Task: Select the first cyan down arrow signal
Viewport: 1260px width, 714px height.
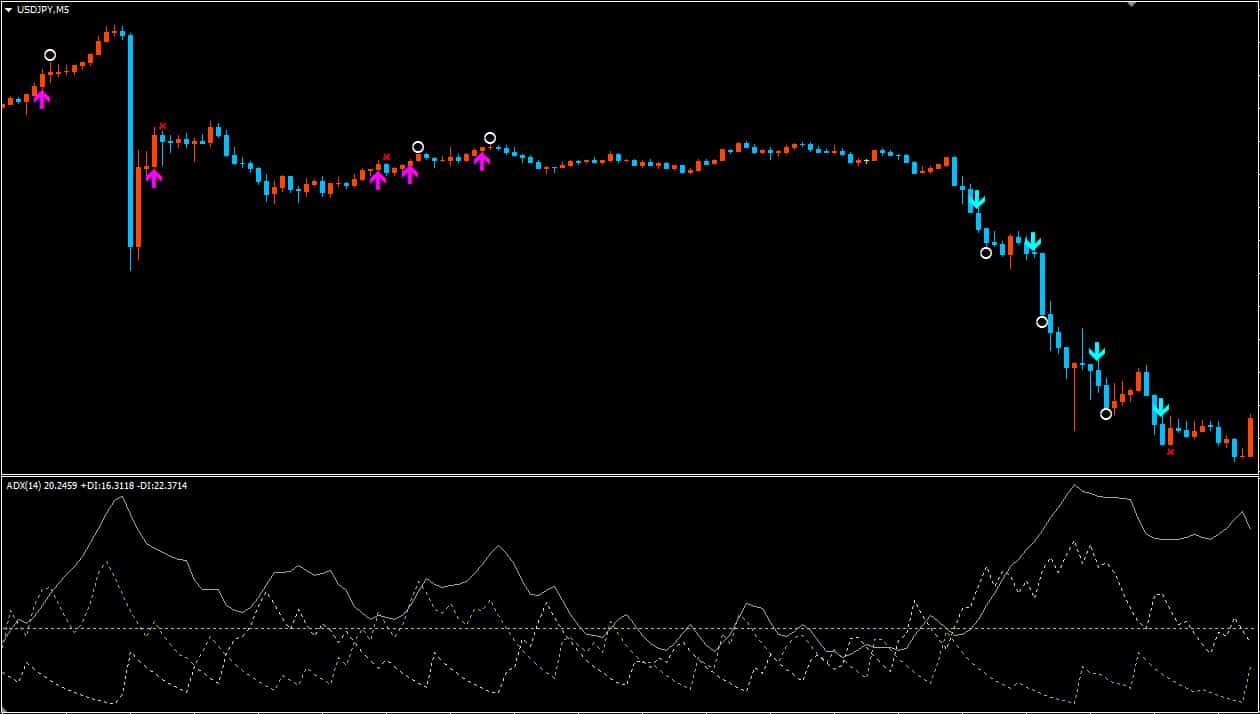Action: (x=976, y=201)
